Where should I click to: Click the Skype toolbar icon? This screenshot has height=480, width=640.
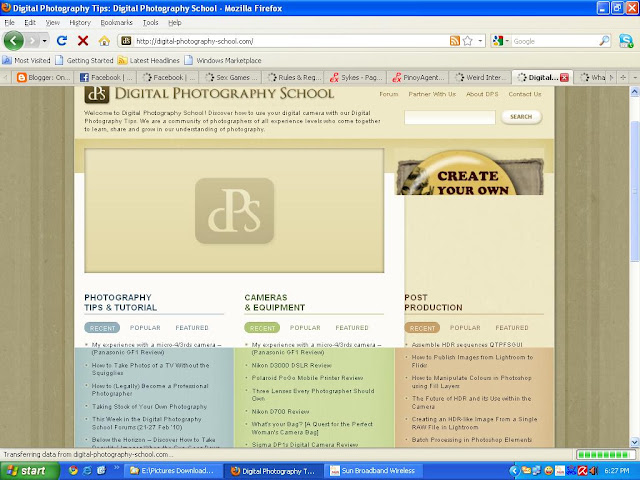pyautogui.click(x=626, y=41)
